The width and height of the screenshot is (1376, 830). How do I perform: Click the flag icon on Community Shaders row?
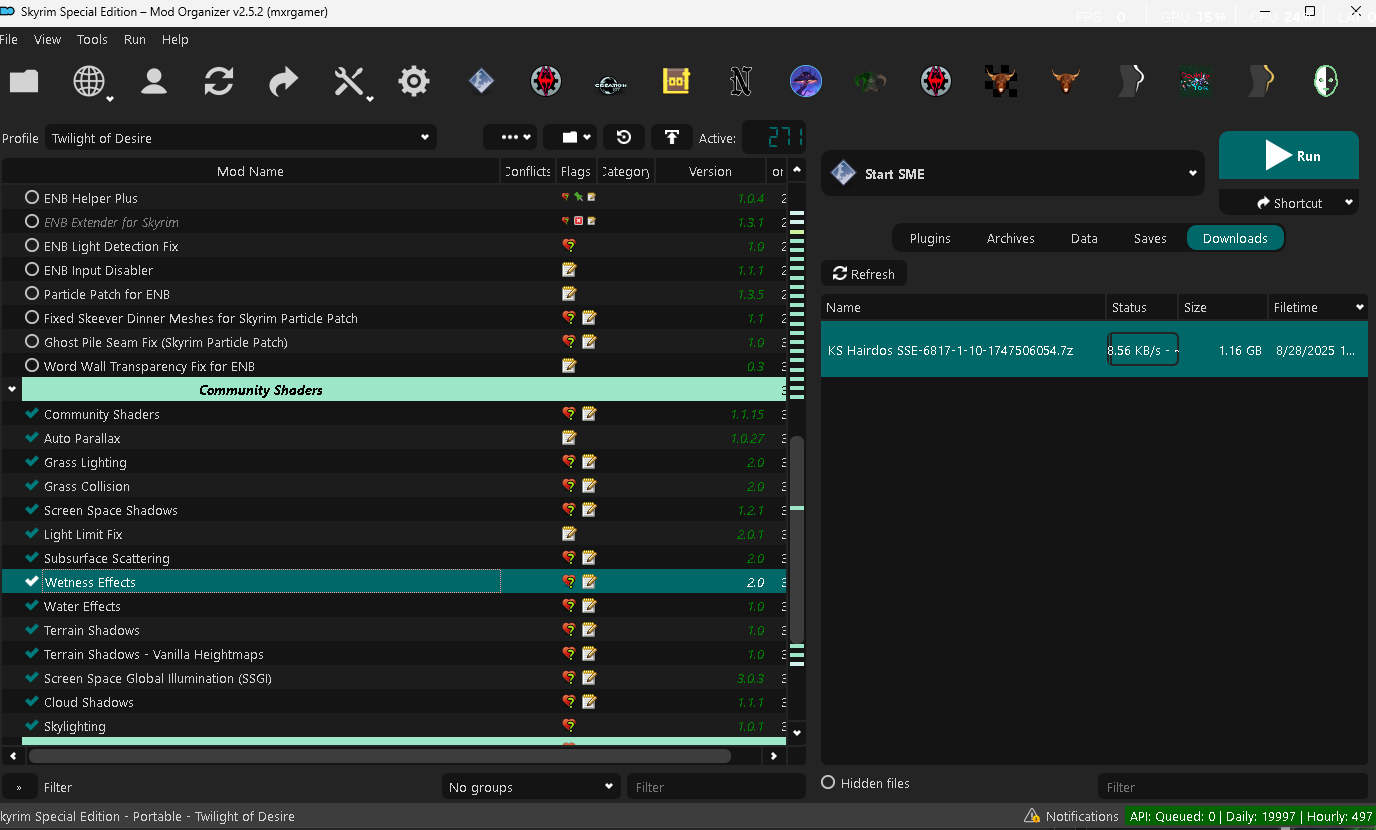pyautogui.click(x=569, y=414)
